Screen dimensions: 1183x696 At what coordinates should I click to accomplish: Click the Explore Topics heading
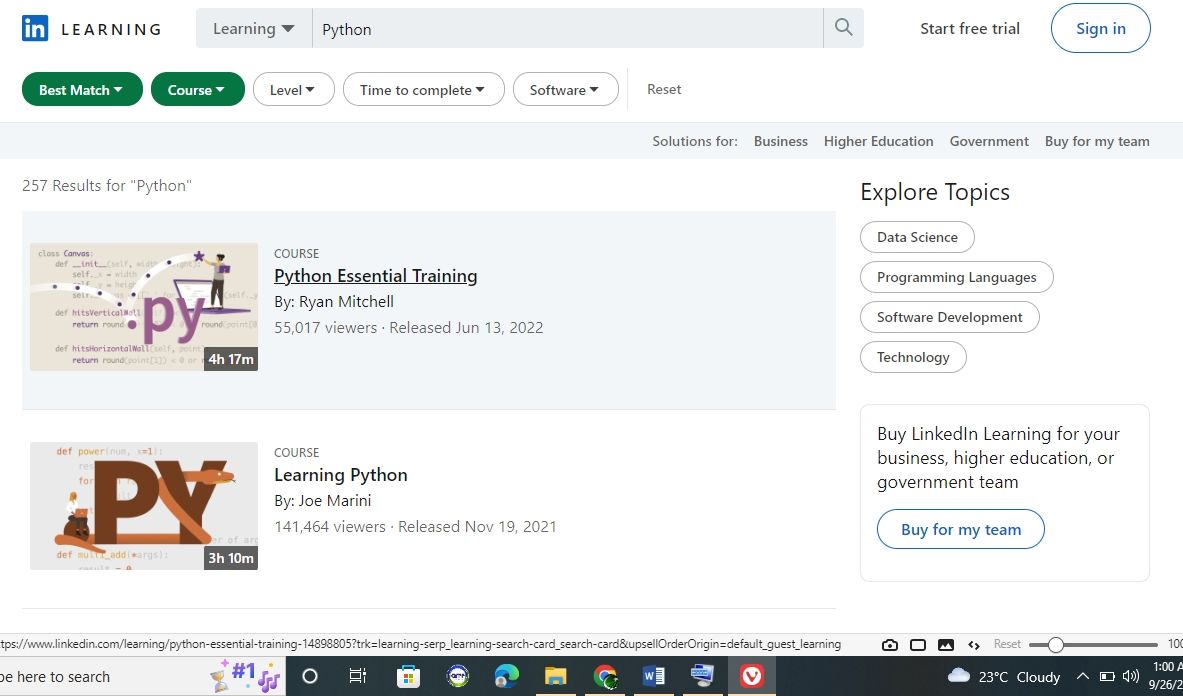(x=935, y=192)
